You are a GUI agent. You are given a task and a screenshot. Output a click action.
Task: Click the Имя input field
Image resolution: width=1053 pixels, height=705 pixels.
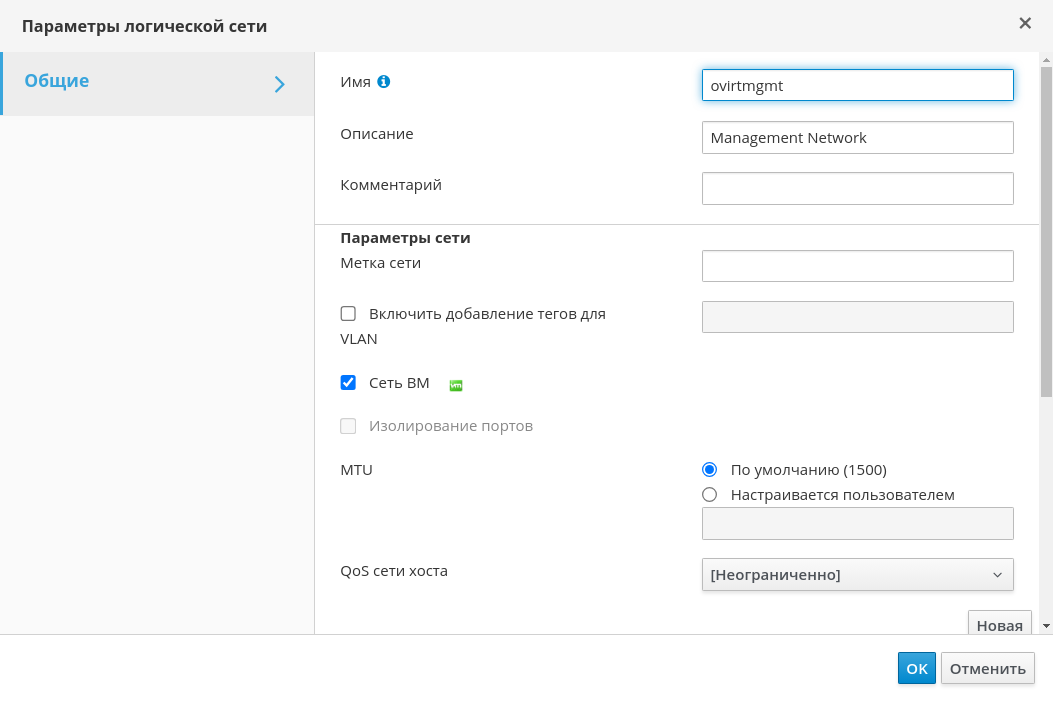[857, 86]
